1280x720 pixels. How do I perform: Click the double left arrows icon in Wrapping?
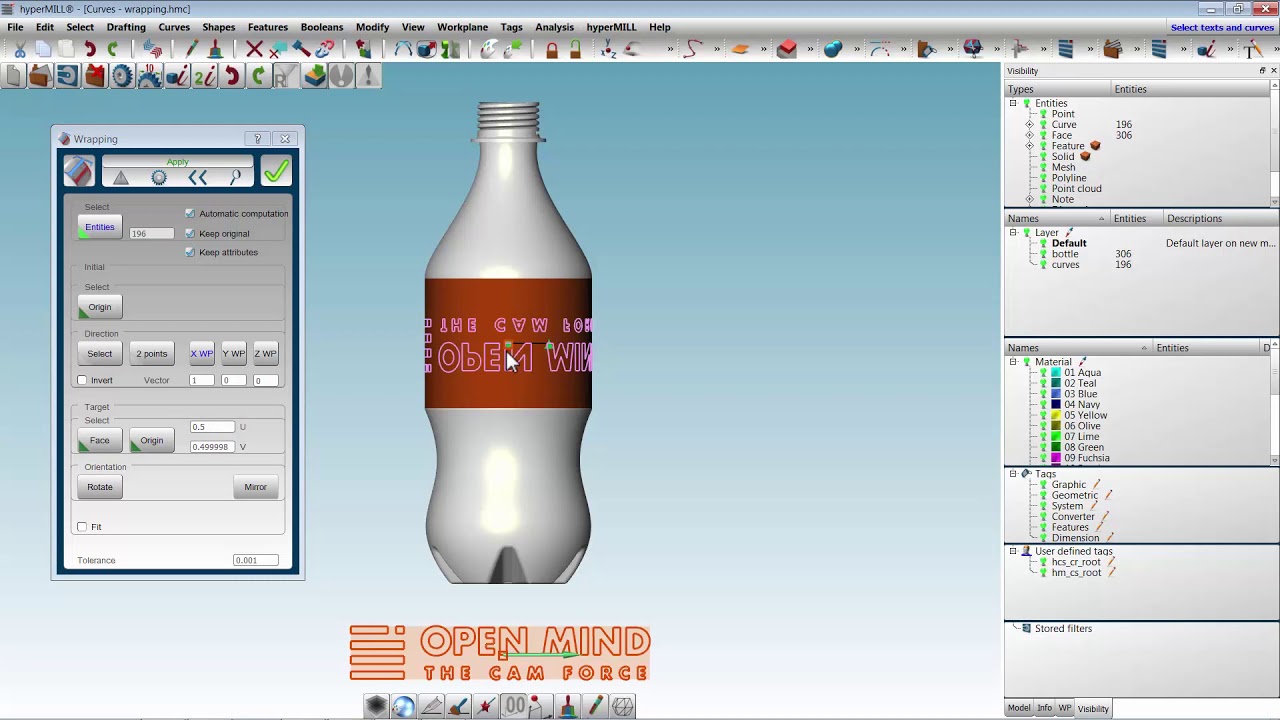coord(197,178)
